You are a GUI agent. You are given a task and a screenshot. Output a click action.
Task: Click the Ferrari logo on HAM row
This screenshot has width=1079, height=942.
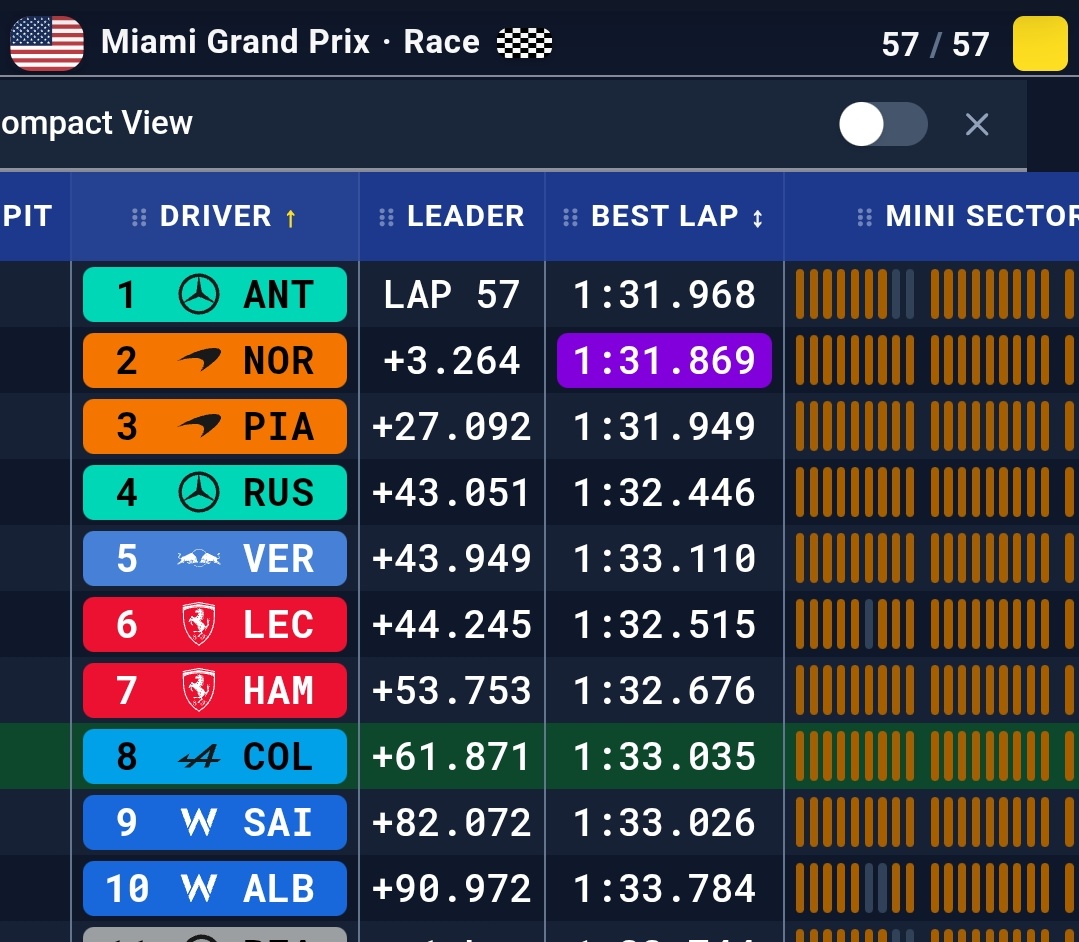coord(199,690)
